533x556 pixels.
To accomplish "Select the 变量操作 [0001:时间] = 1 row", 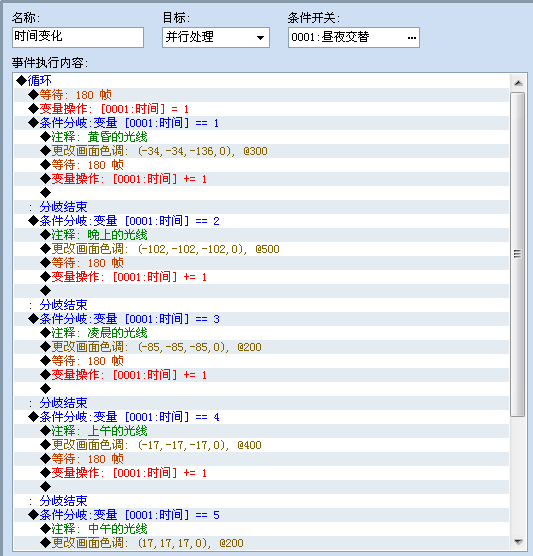I will pos(261,109).
